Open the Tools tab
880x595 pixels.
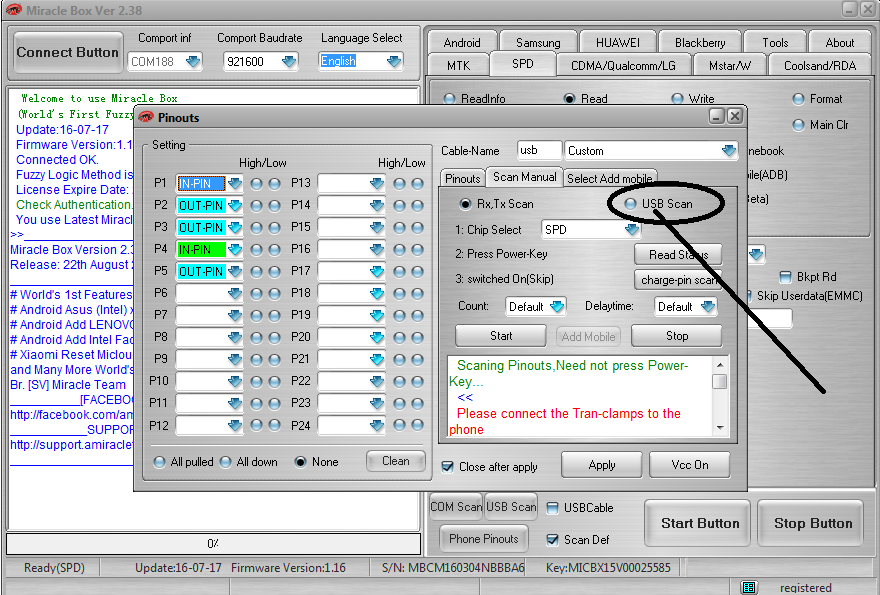click(x=775, y=43)
